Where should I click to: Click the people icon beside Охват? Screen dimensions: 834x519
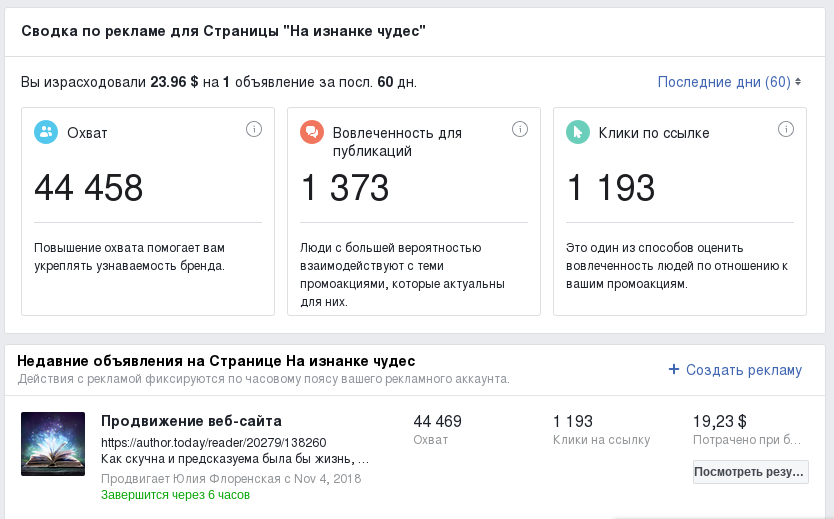pos(46,132)
